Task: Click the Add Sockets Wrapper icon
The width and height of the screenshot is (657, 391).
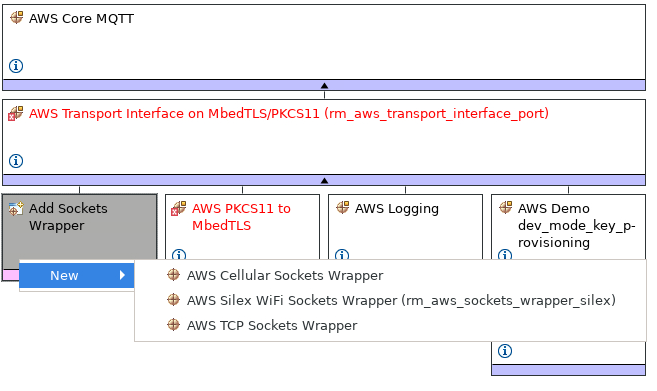Action: pyautogui.click(x=16, y=208)
